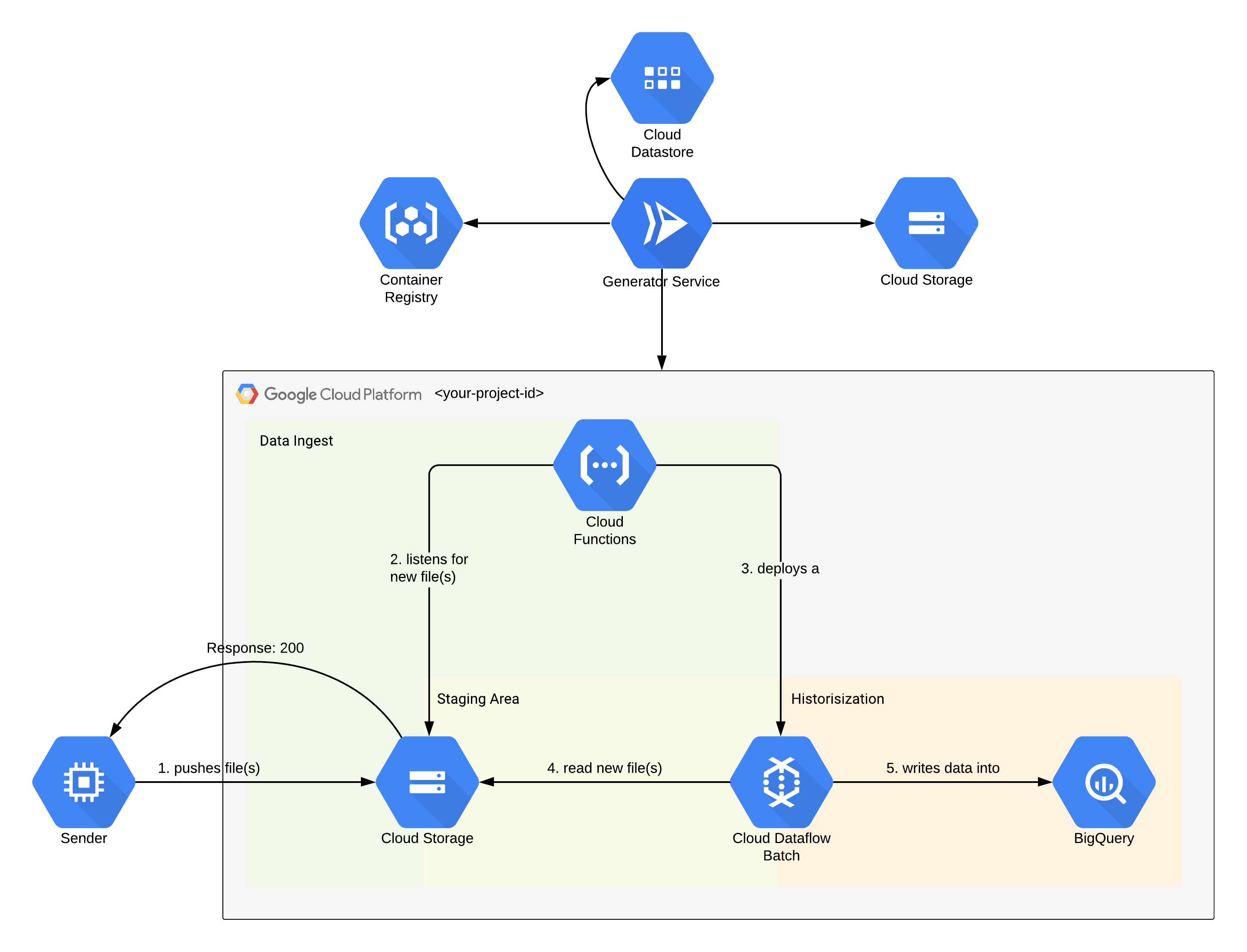Click the 'Google Cloud Platform' wordmark text
Screen dimensions: 1247x952
343,394
